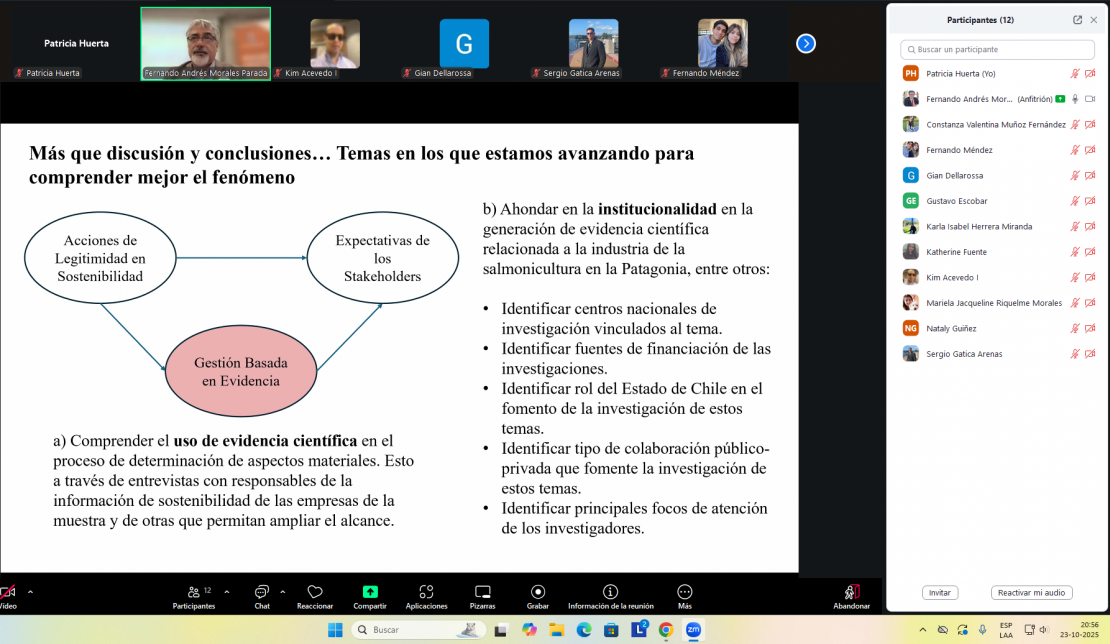Toggle the Video camera on

coord(7,592)
